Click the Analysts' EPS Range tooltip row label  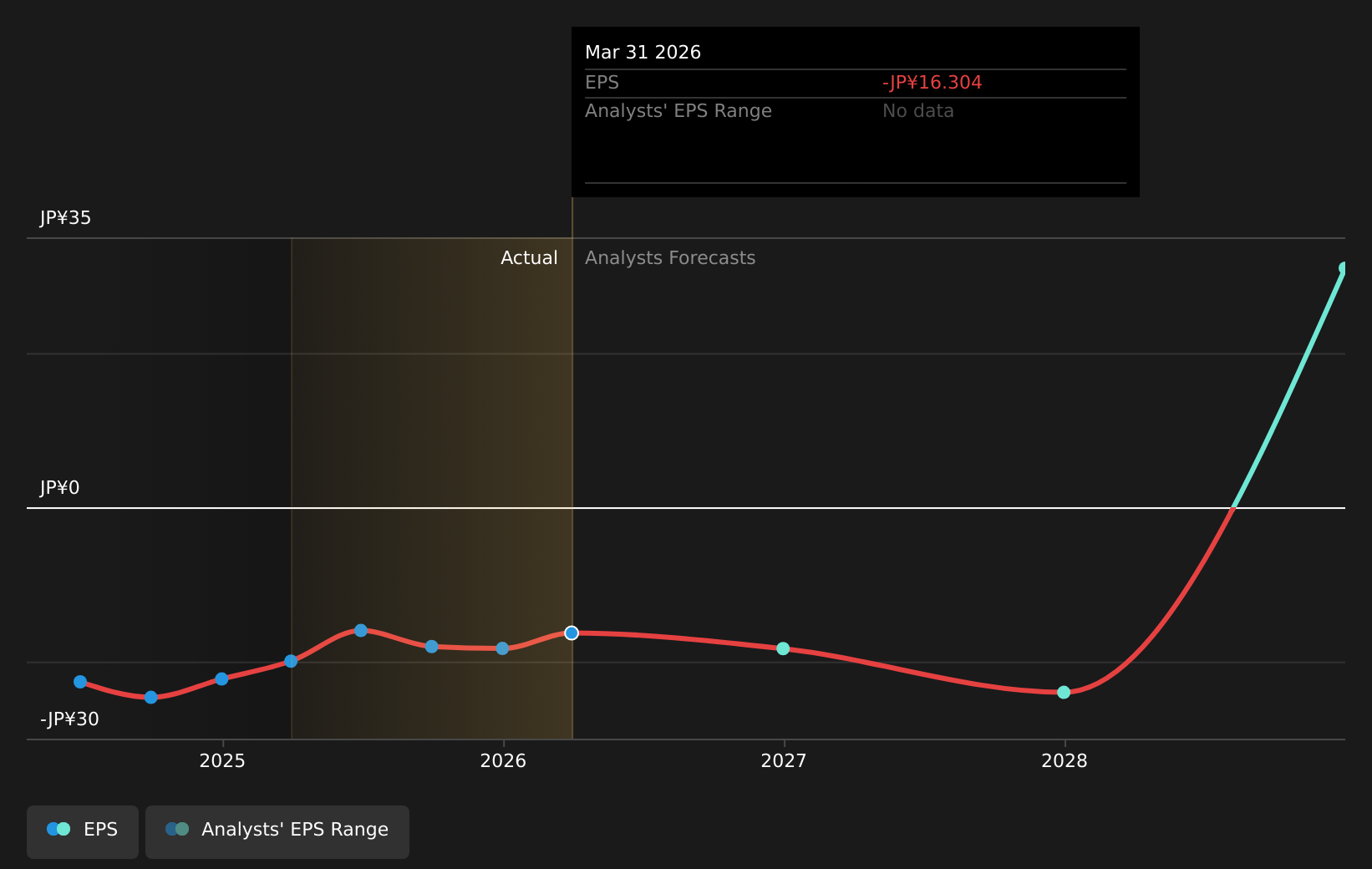pos(678,111)
